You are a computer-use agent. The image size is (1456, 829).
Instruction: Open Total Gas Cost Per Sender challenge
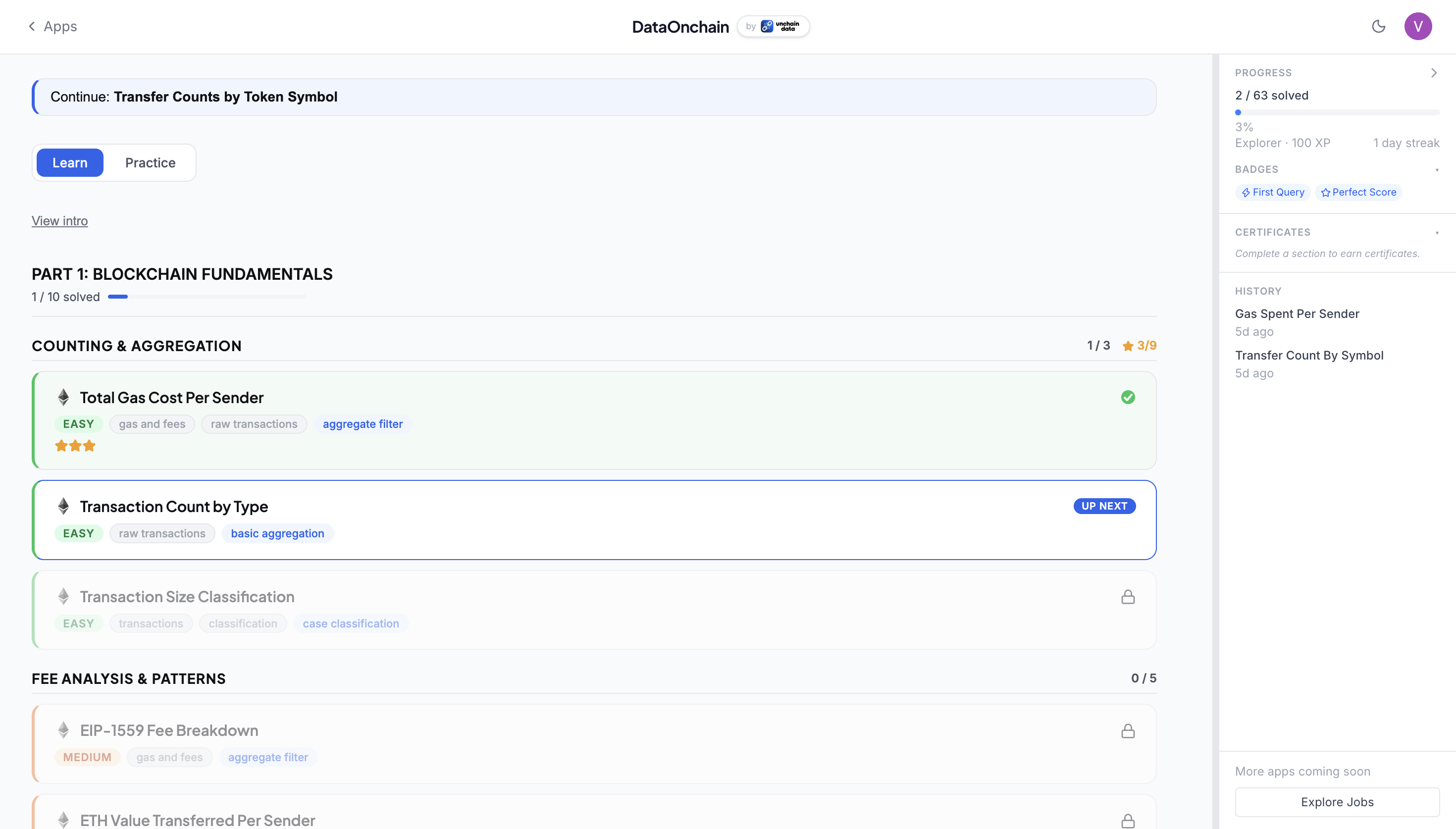(x=594, y=420)
